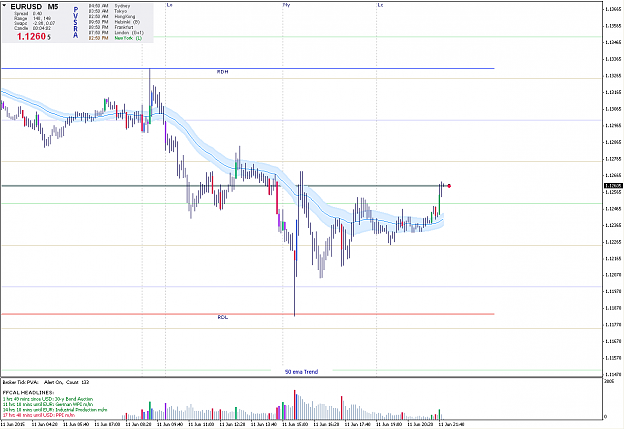The width and height of the screenshot is (625, 429).
Task: Click the 11 Jun 08:20 time axis label
Action: point(139,424)
